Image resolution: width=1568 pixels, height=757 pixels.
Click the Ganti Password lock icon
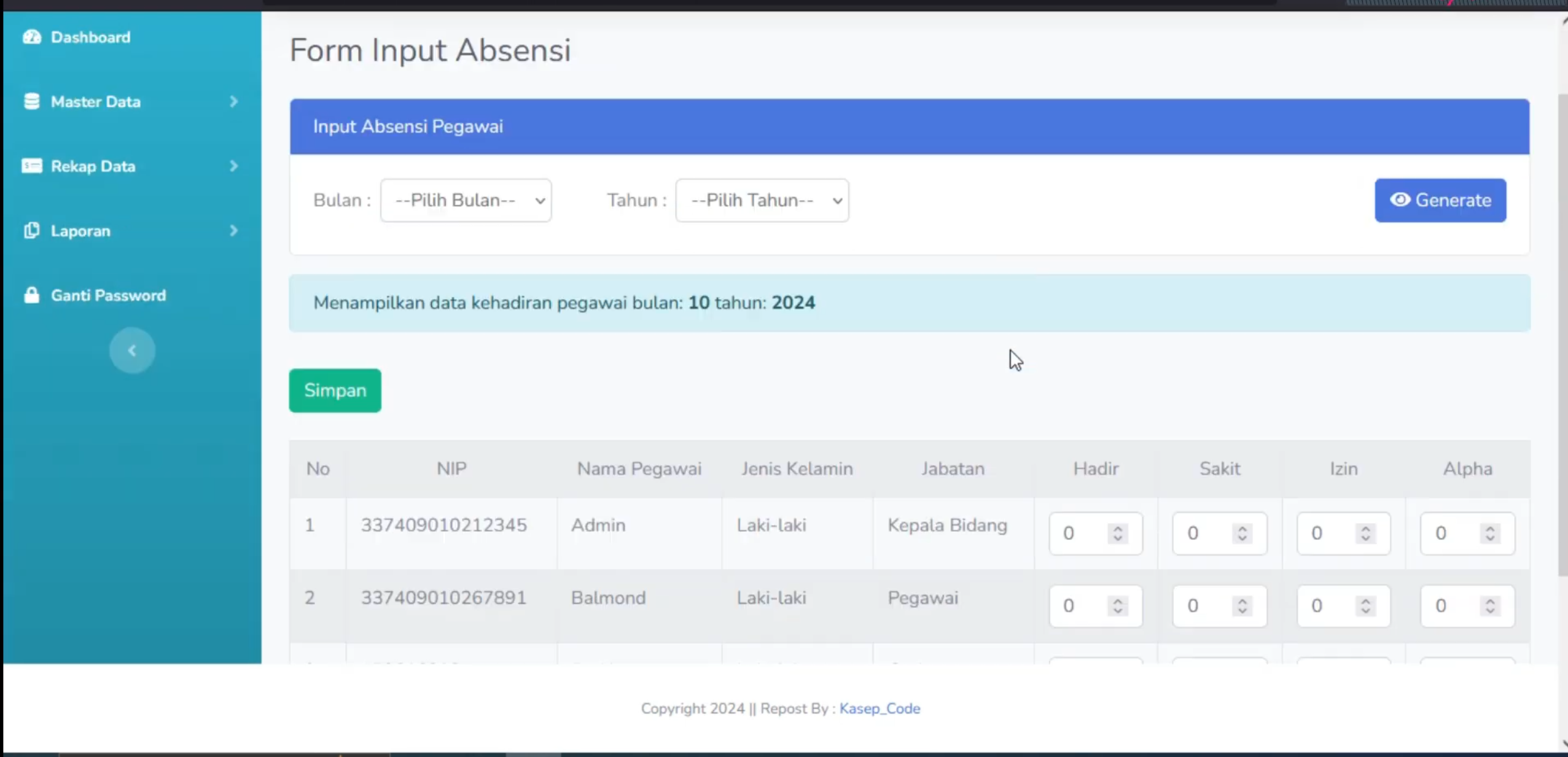[32, 295]
